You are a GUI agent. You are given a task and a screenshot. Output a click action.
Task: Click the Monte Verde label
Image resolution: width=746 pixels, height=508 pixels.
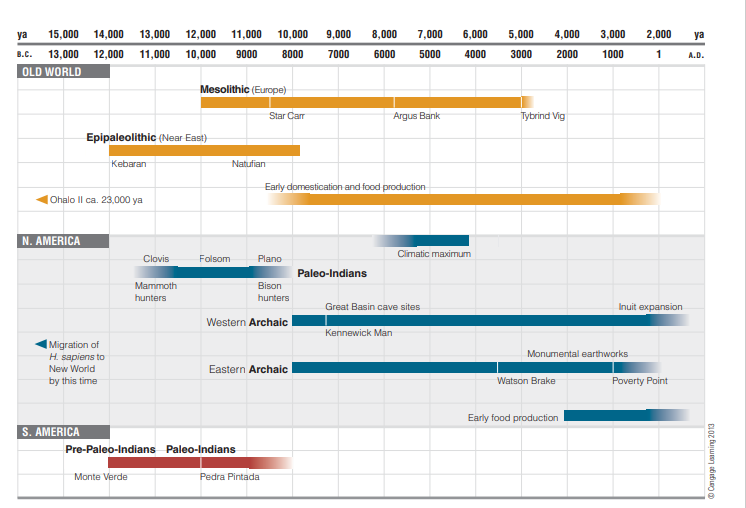pos(101,477)
